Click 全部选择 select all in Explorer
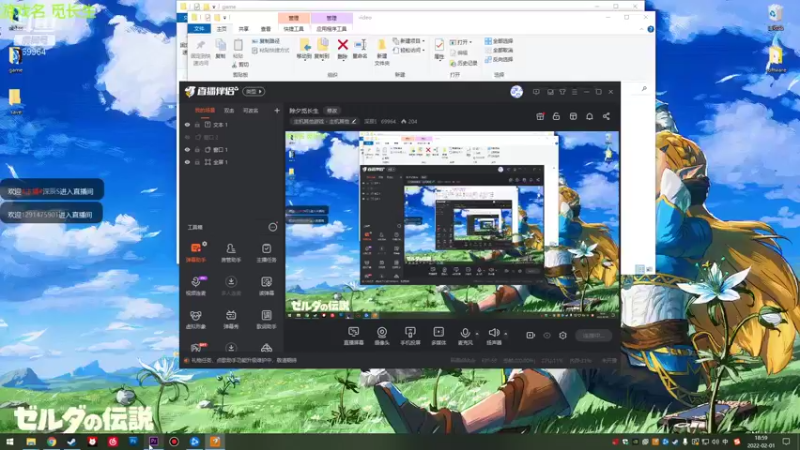This screenshot has height=450, width=800. click(x=499, y=41)
